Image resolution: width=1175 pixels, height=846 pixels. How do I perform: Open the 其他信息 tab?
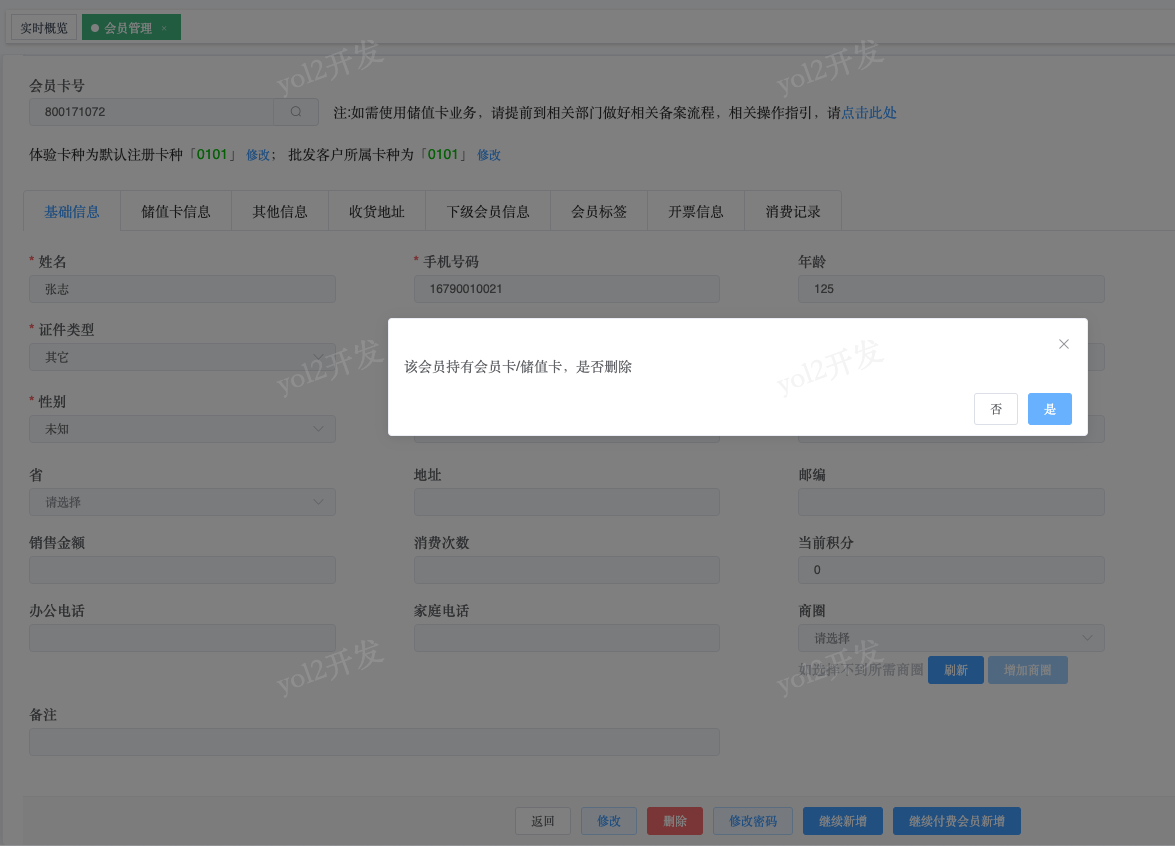click(280, 211)
